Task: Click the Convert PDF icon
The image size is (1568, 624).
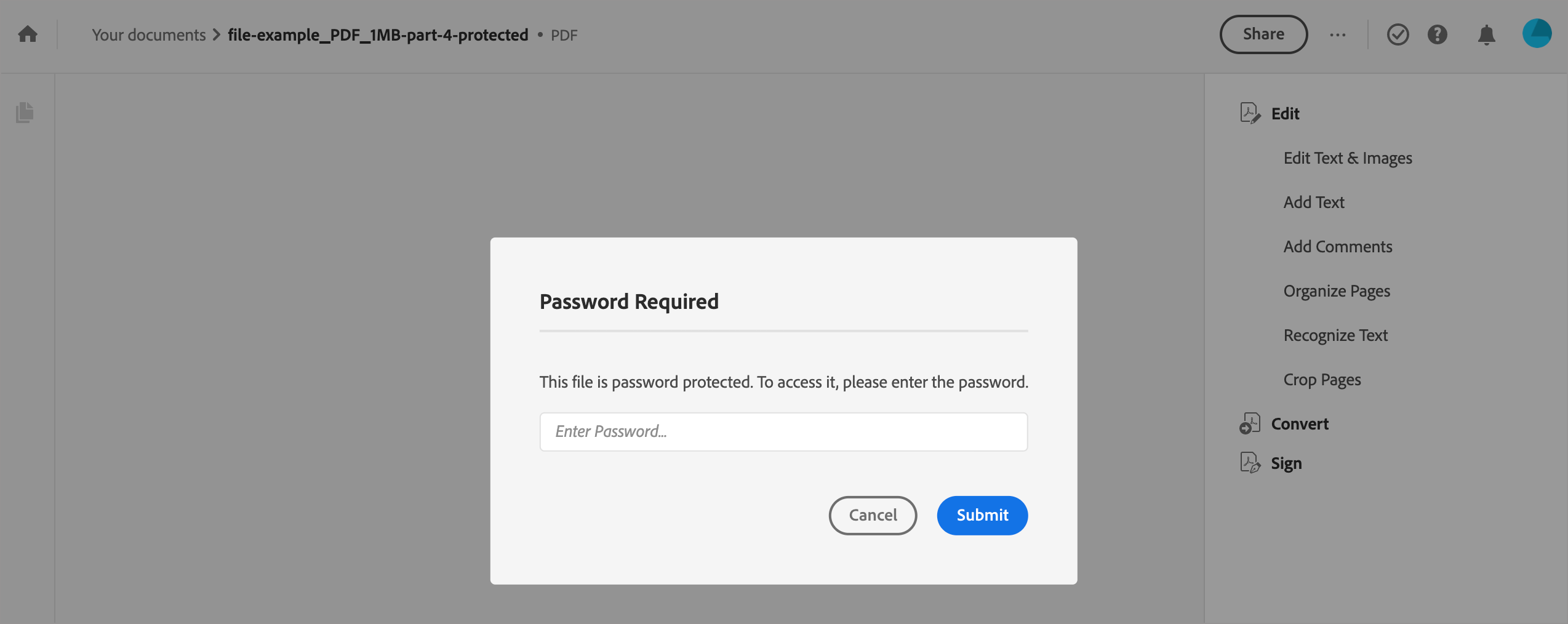Action: click(1250, 423)
